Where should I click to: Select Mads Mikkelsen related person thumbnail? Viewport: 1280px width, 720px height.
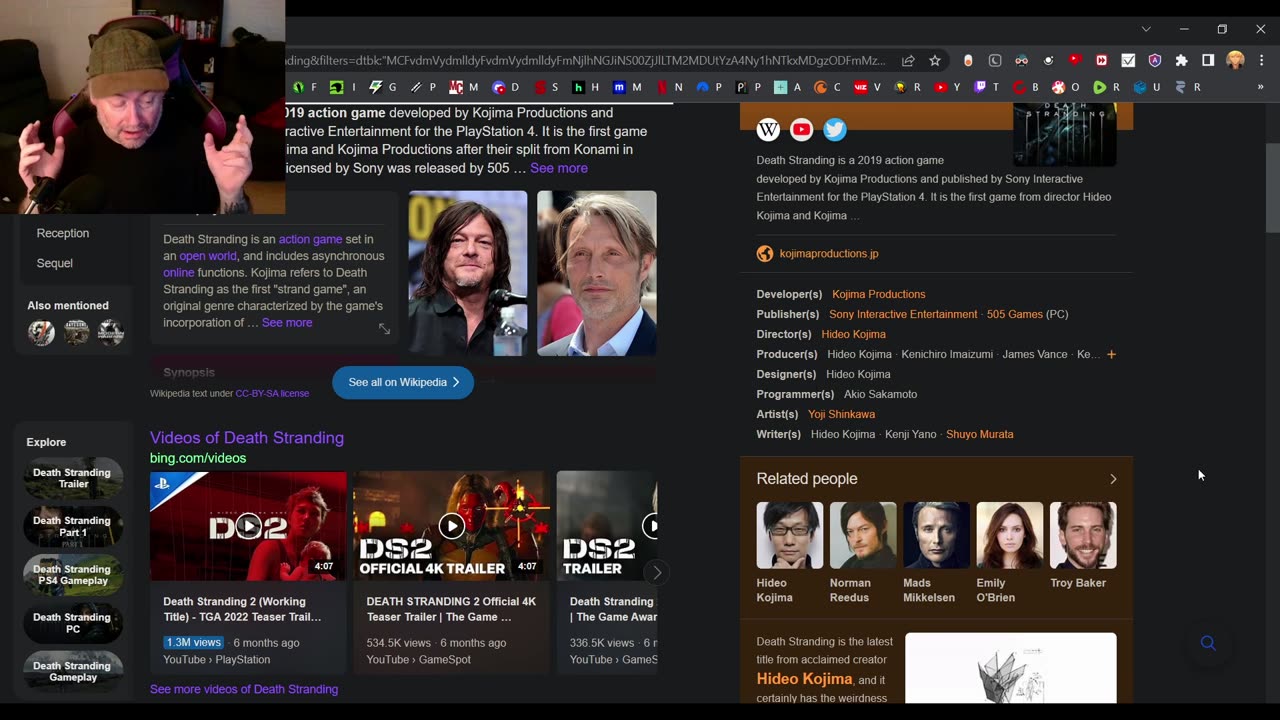coord(936,535)
